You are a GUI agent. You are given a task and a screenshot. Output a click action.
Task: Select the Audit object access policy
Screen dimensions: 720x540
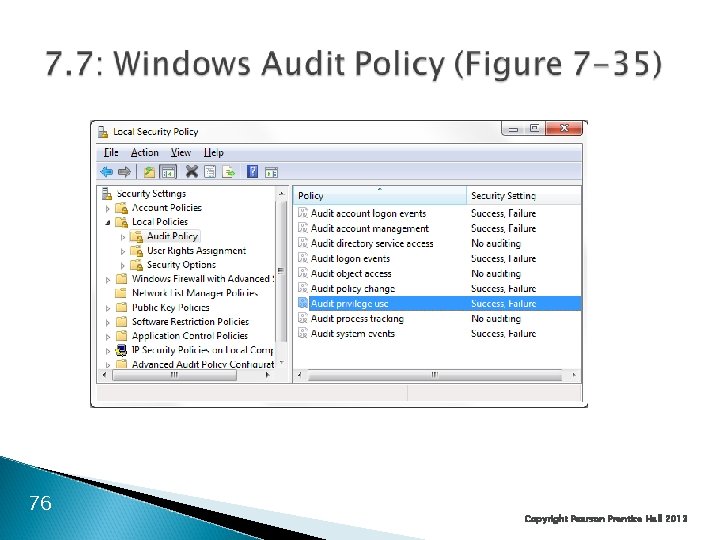pyautogui.click(x=437, y=274)
